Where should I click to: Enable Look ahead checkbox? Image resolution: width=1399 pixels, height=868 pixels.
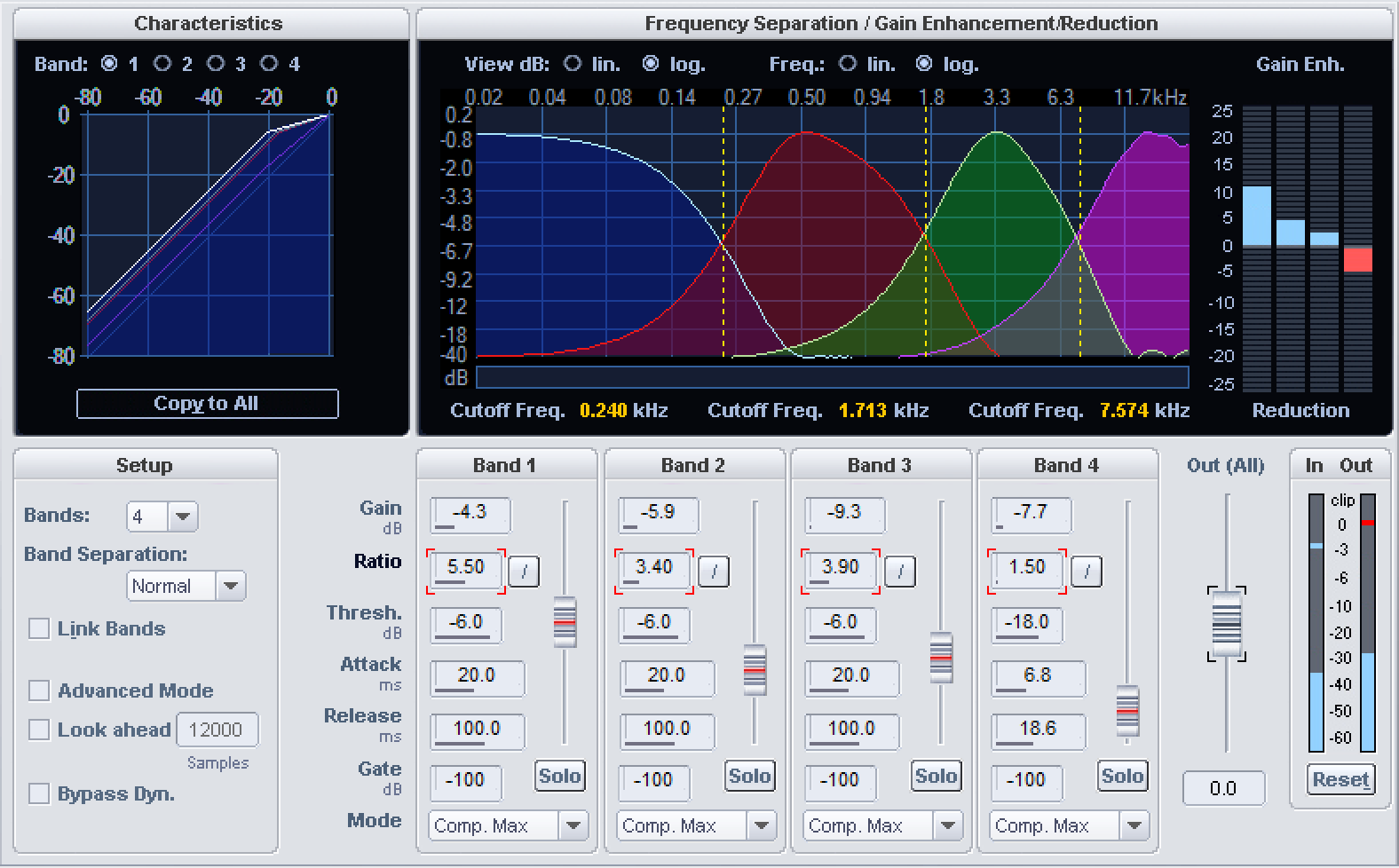coord(39,730)
